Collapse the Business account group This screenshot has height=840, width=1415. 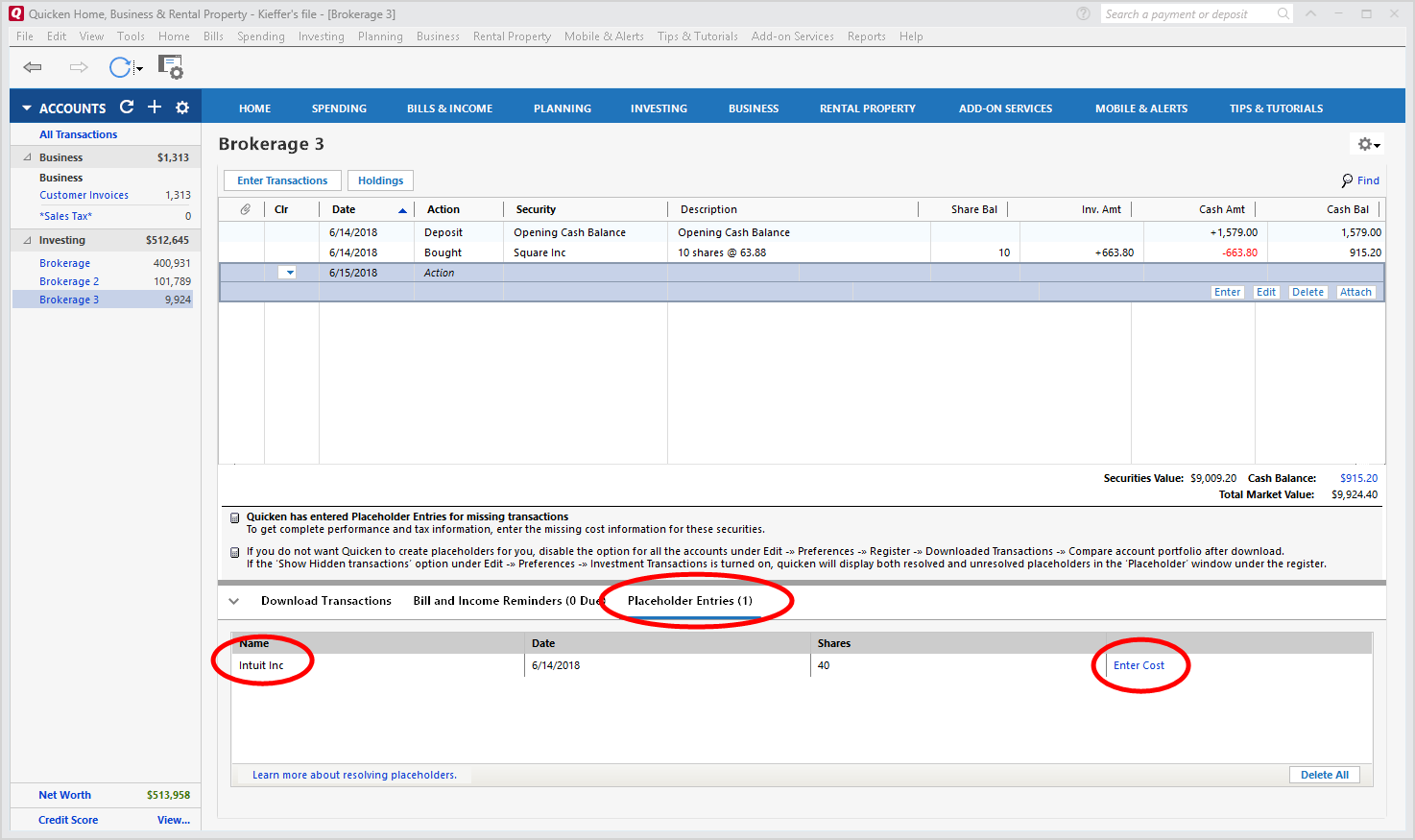coord(27,157)
